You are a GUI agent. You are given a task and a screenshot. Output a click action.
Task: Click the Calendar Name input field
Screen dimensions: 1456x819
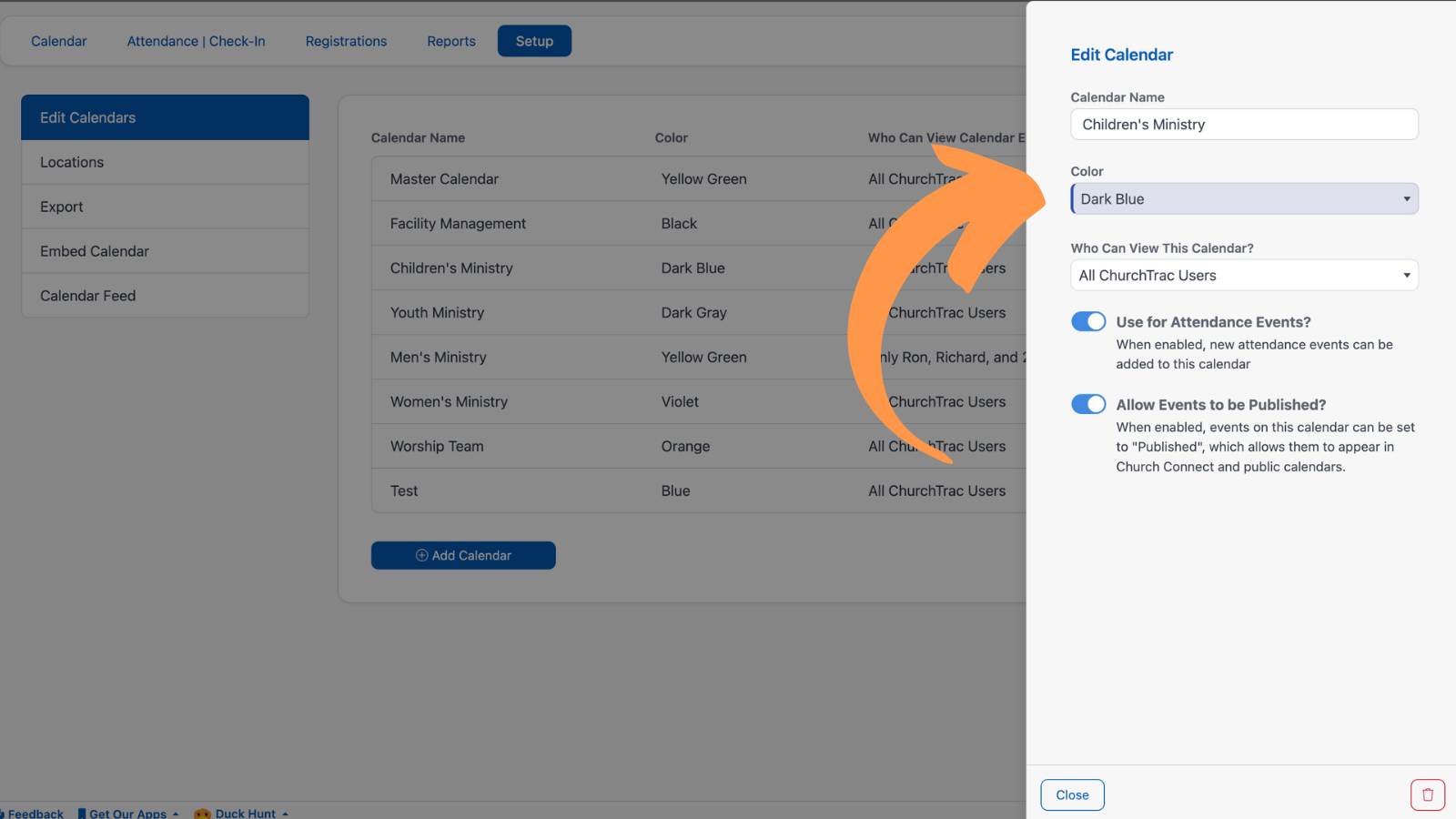point(1244,125)
